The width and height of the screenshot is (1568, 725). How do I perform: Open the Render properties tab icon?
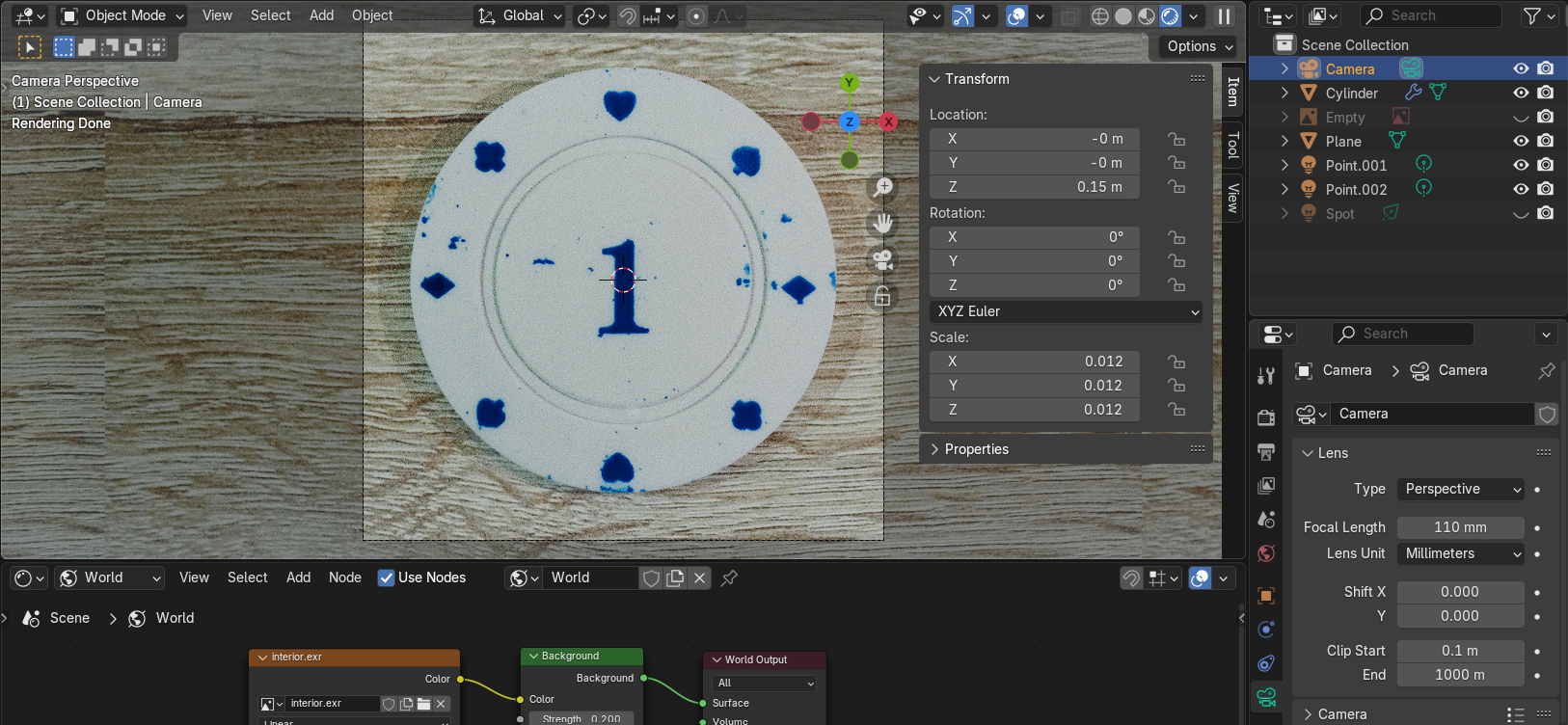click(x=1266, y=417)
